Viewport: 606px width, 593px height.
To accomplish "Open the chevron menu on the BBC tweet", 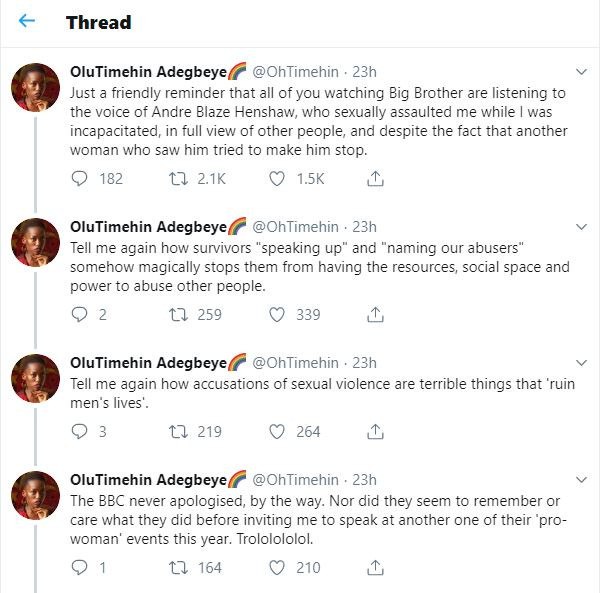I will [583, 480].
